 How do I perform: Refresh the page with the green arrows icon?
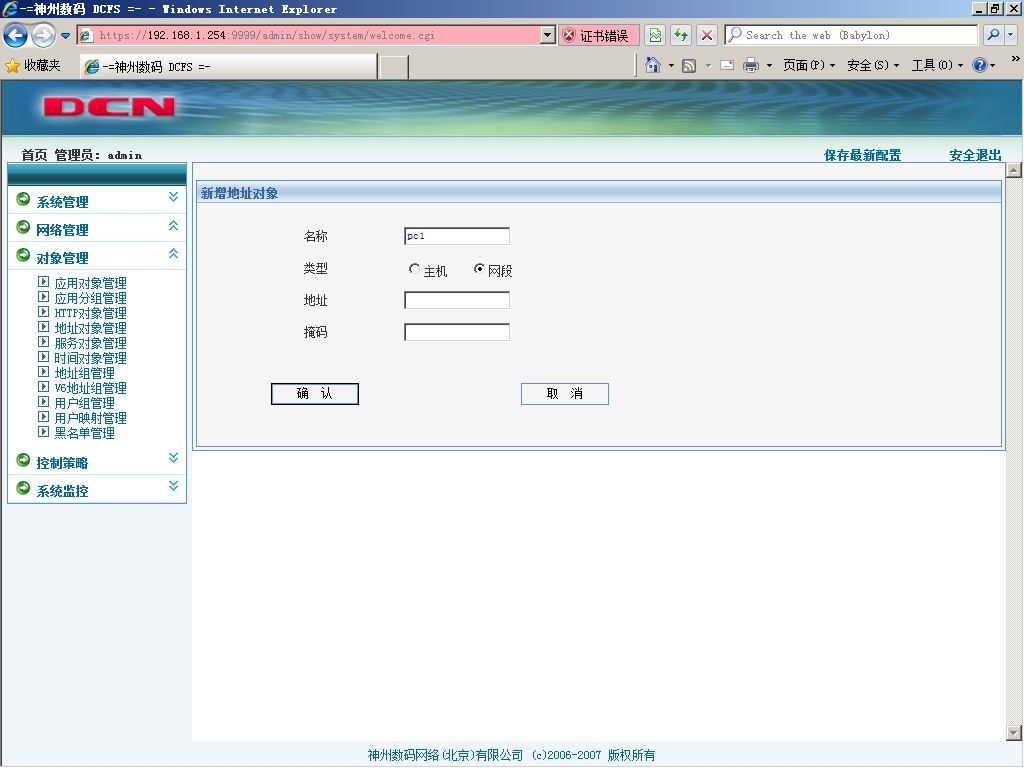coord(681,35)
